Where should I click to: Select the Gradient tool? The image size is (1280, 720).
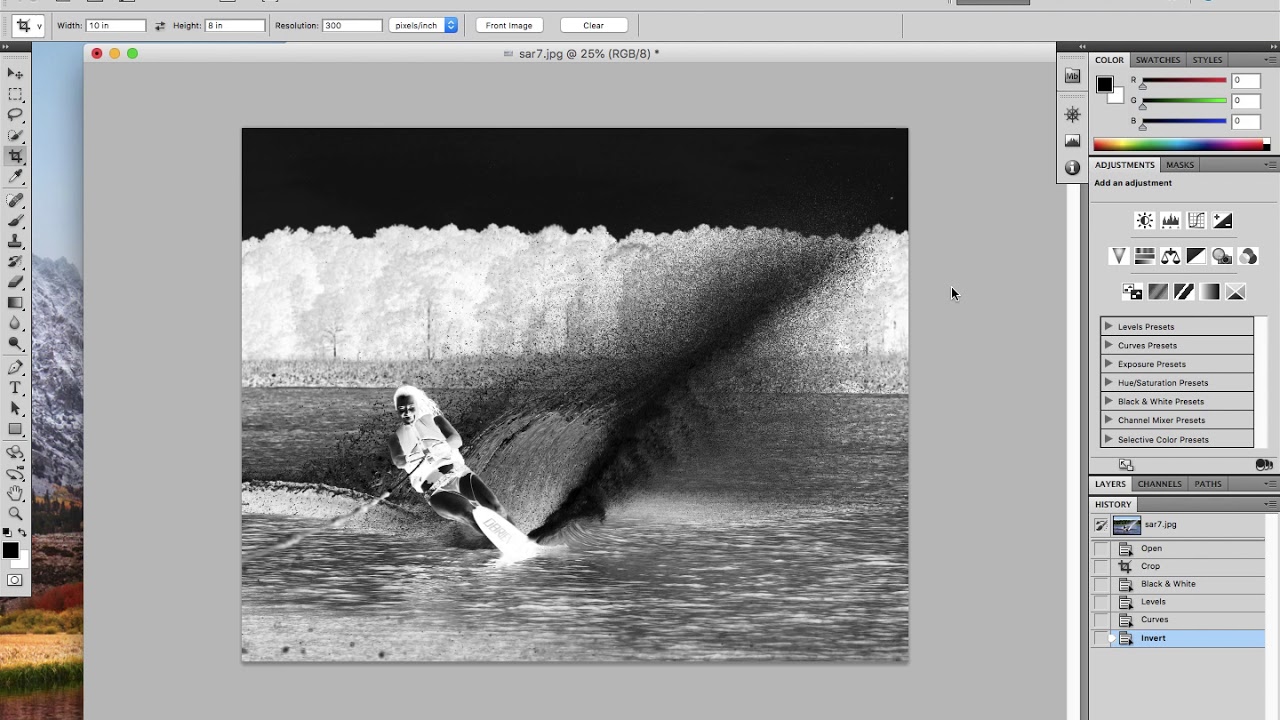click(15, 303)
